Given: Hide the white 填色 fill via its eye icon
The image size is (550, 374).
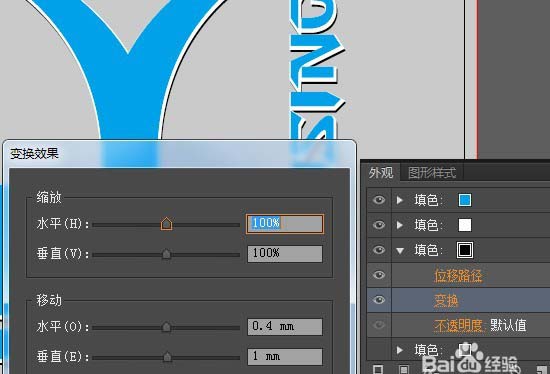Looking at the screenshot, I should [x=379, y=225].
